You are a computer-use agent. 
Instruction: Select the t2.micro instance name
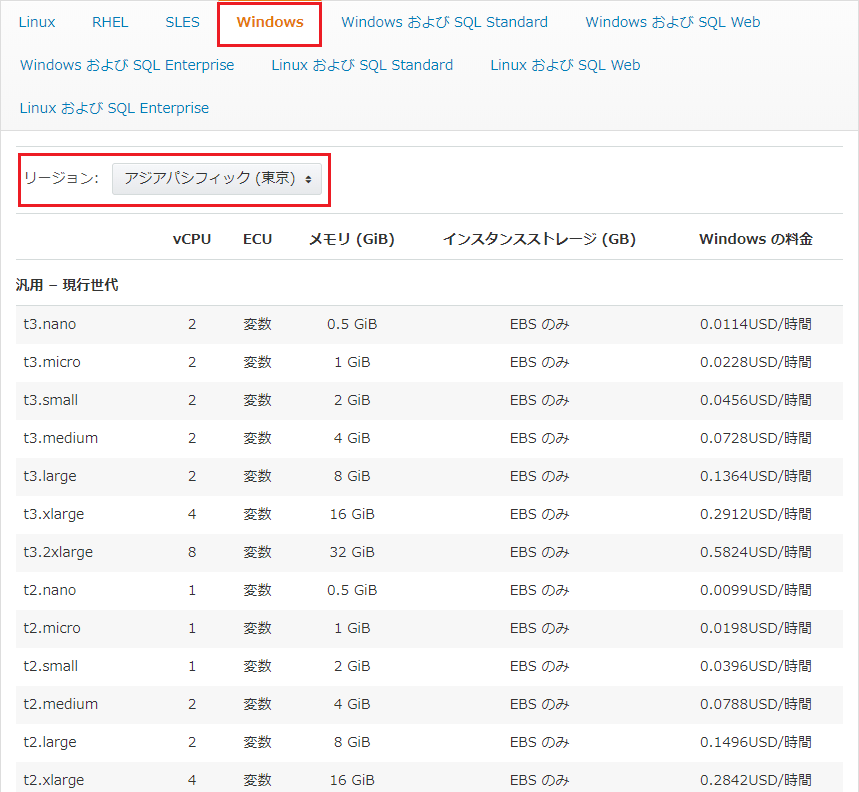tap(52, 628)
